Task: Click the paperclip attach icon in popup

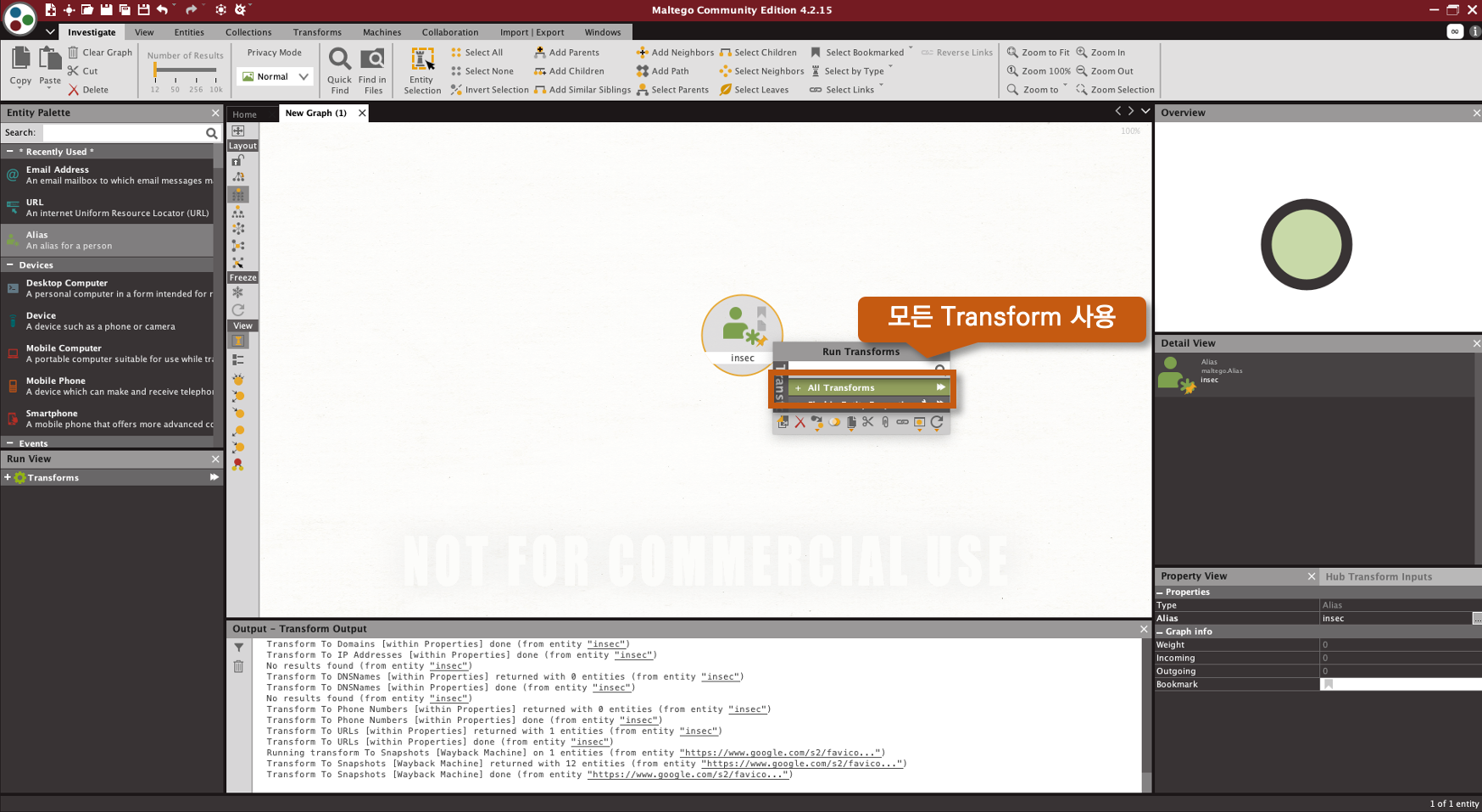Action: 885,421
